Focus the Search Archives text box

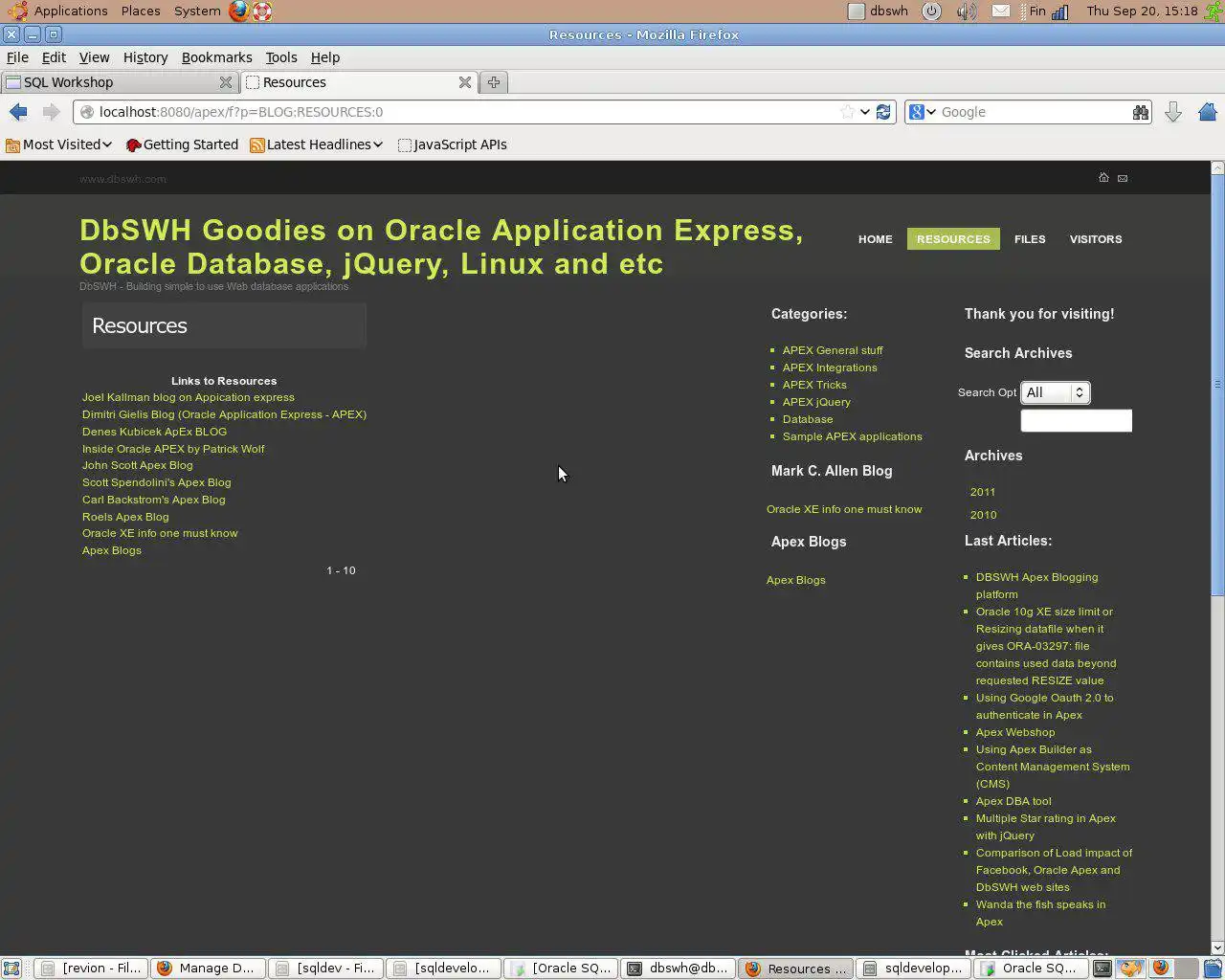click(x=1076, y=421)
